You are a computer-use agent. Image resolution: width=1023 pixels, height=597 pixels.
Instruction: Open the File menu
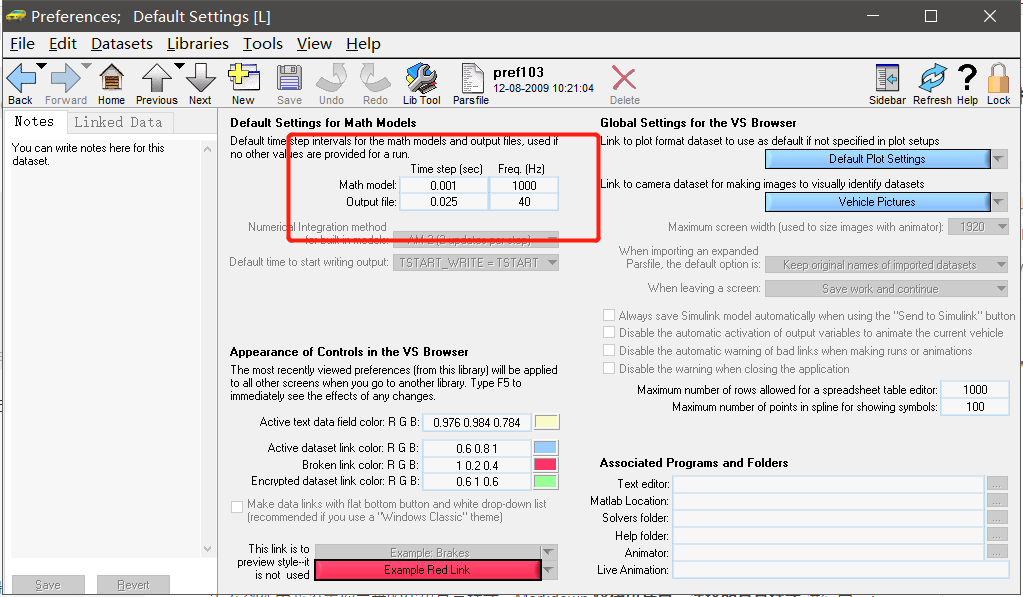[22, 44]
